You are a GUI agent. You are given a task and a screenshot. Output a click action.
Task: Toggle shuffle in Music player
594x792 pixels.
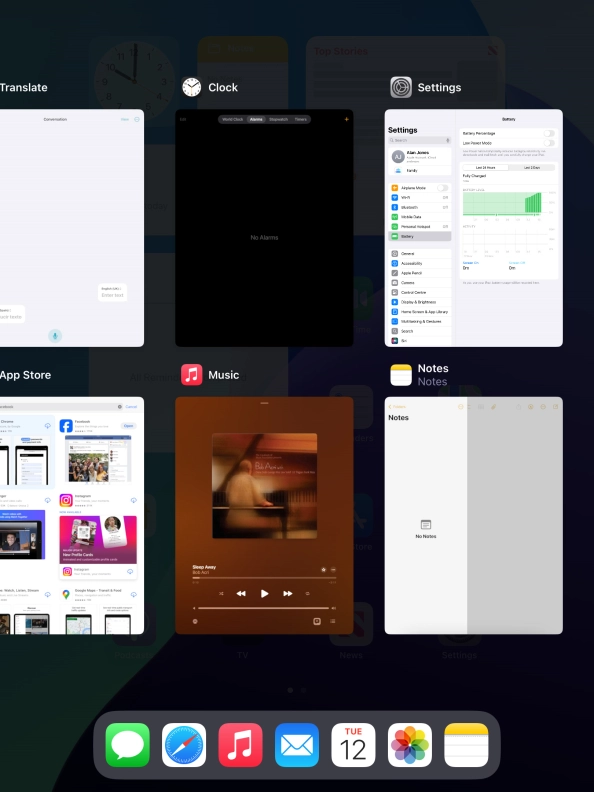(221, 593)
